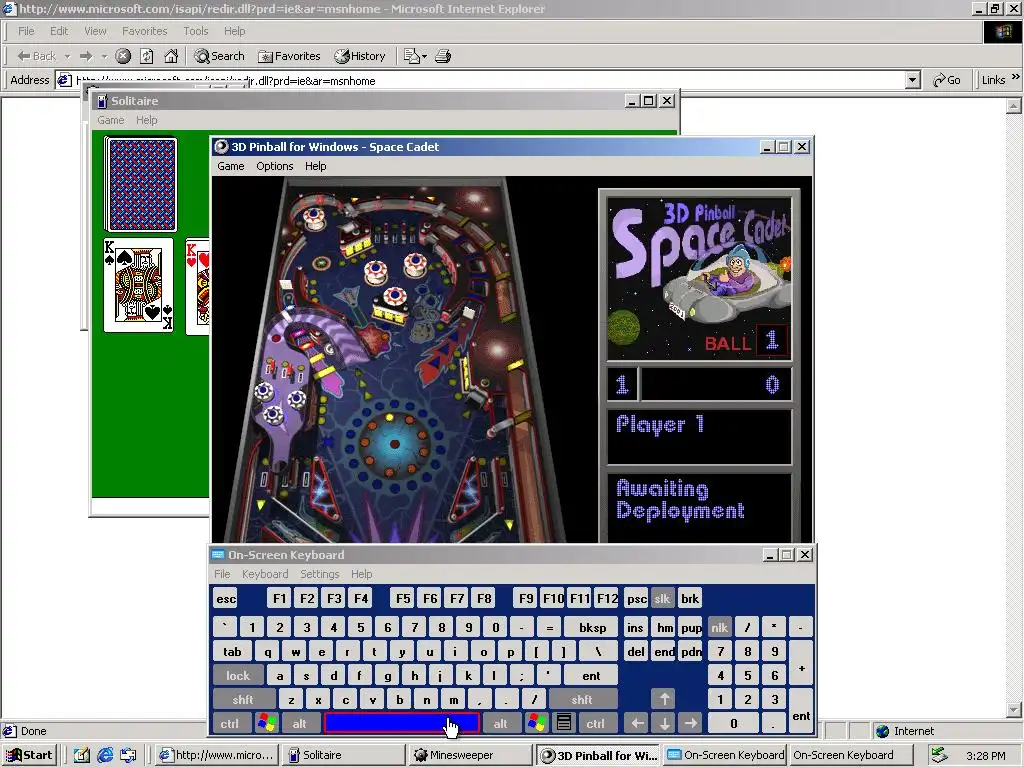
Task: Go to the Home page icon
Action: pos(171,56)
